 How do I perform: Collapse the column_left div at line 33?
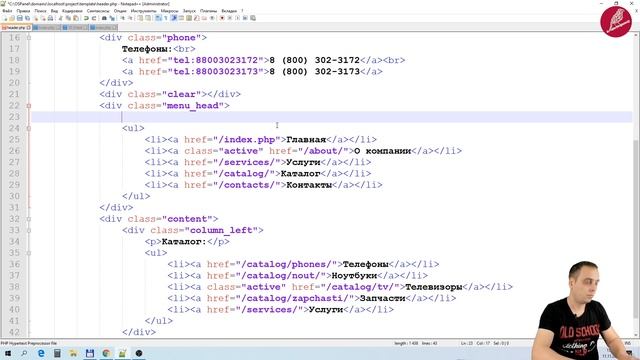[29, 230]
